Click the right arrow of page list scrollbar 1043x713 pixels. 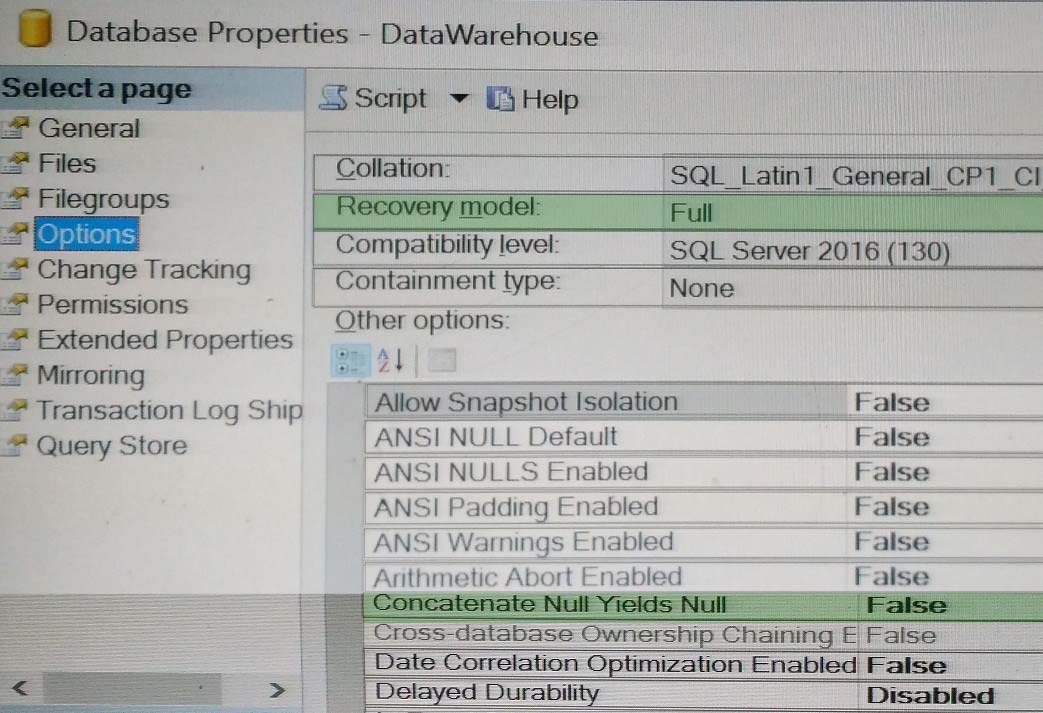click(x=277, y=690)
